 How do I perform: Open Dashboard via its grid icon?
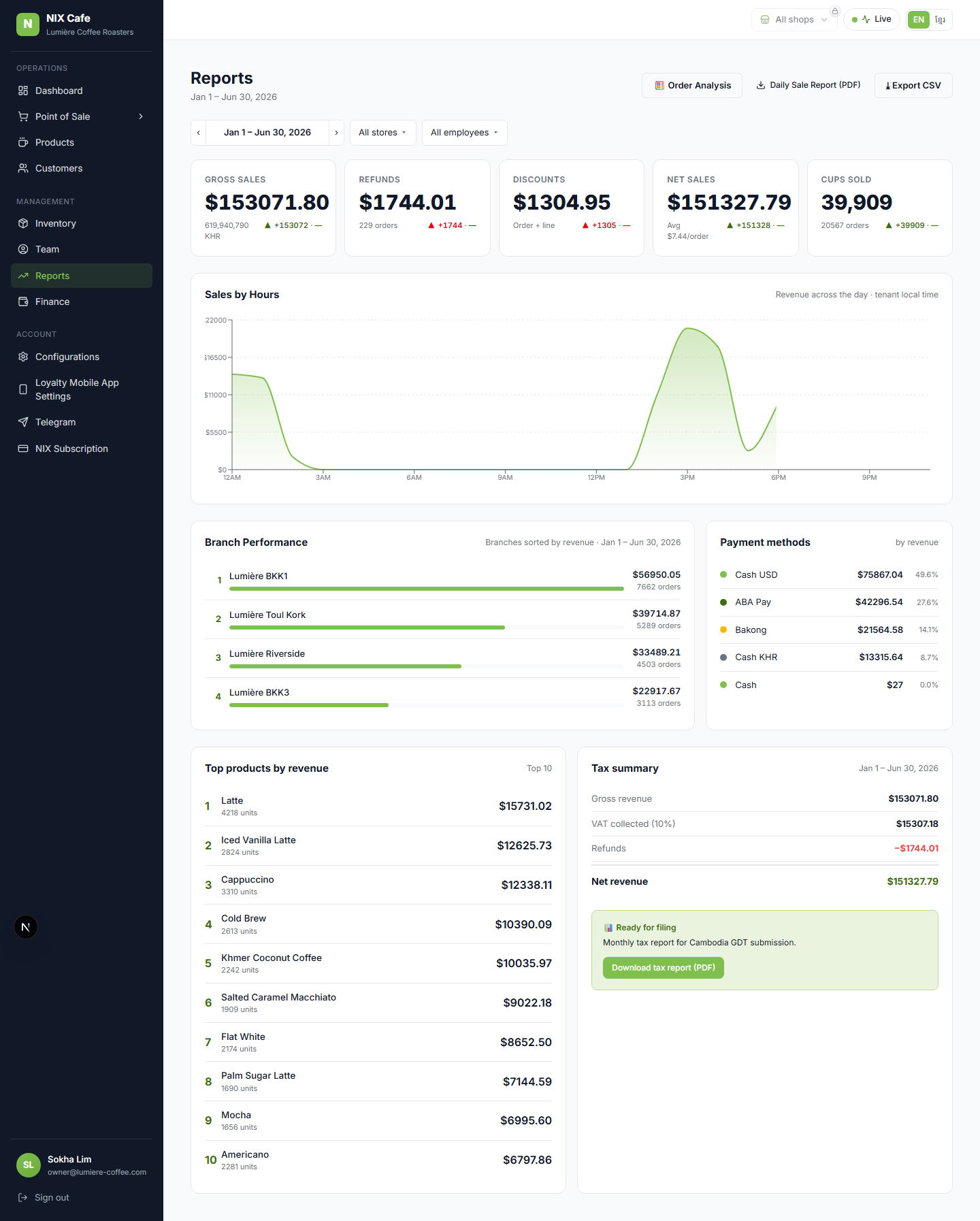[x=23, y=91]
